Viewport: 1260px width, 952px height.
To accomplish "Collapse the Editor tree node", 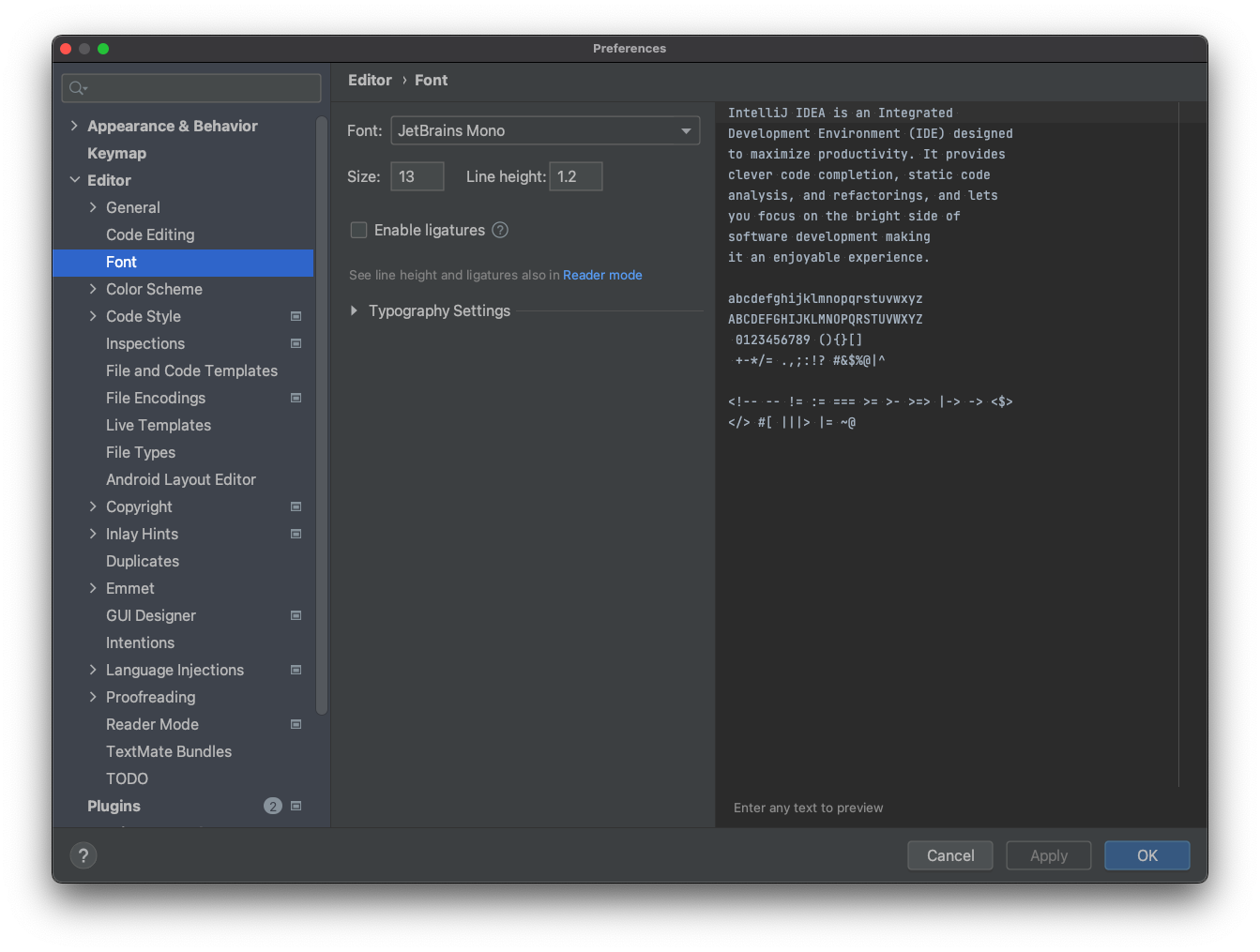I will tap(74, 180).
